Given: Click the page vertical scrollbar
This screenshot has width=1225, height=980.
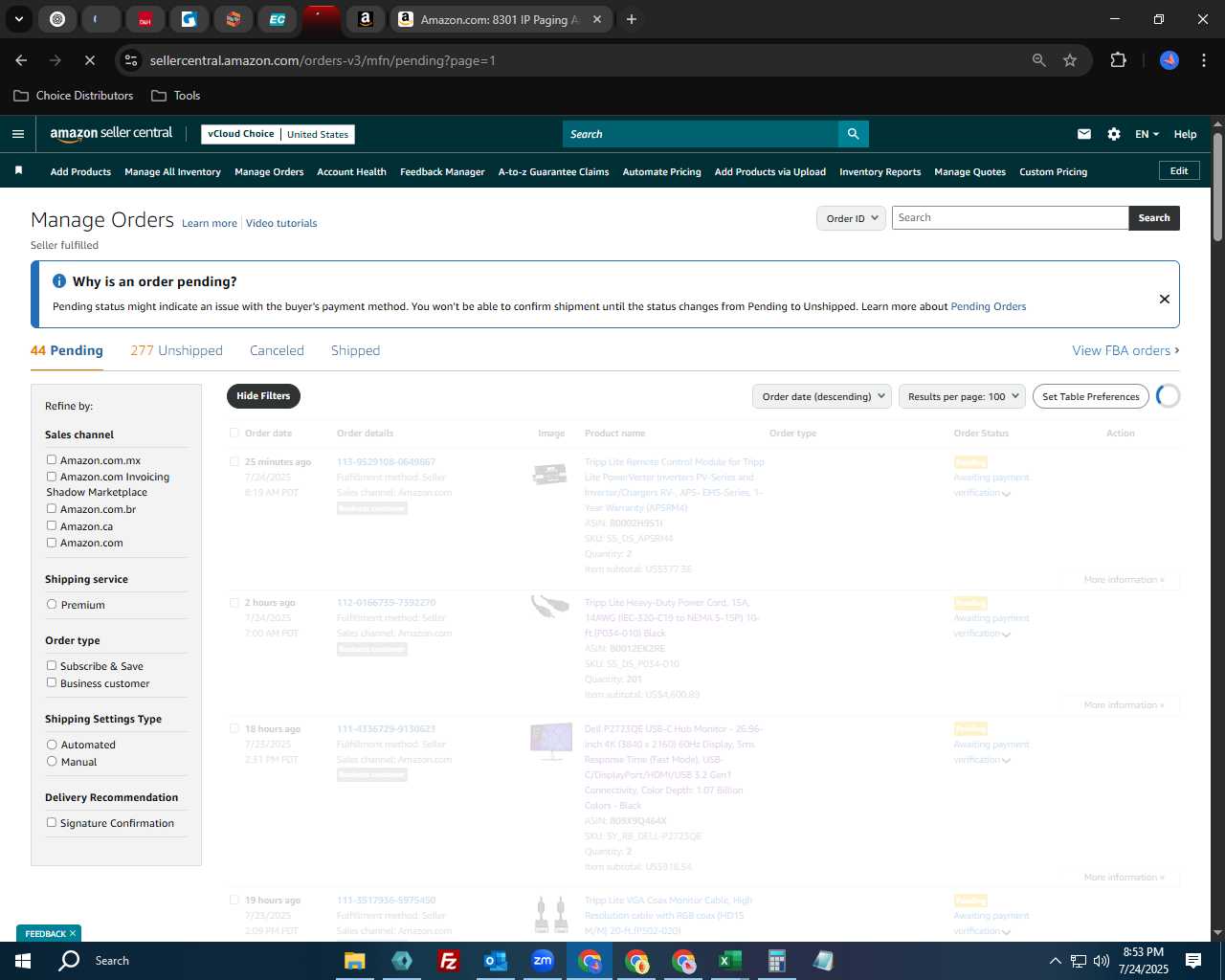Looking at the screenshot, I should click(x=1217, y=187).
